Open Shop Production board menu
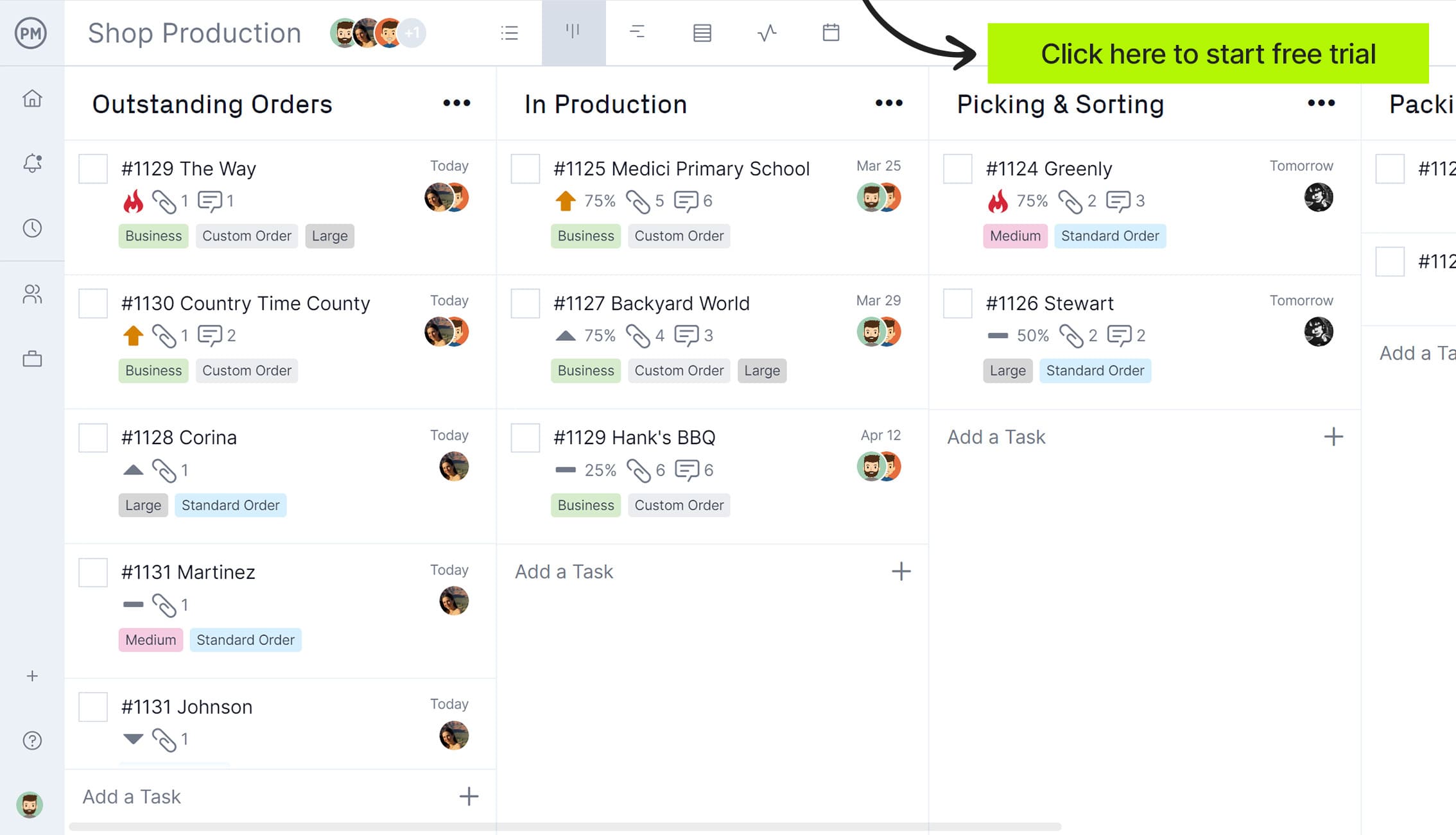This screenshot has height=835, width=1456. pos(195,33)
